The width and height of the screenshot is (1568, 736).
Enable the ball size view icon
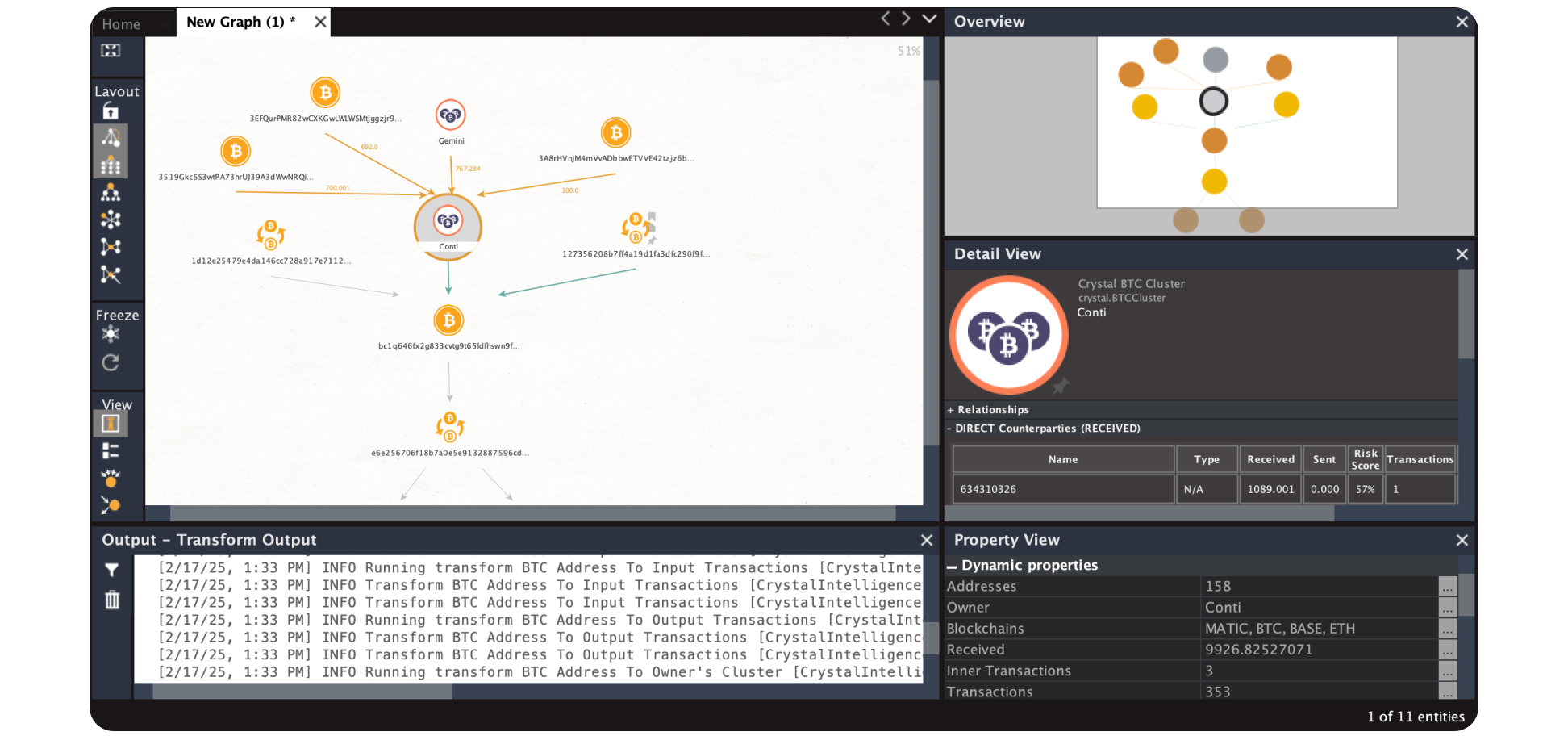[x=111, y=478]
